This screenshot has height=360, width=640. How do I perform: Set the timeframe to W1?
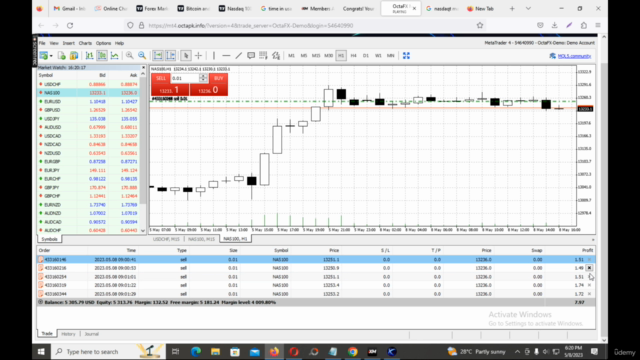[x=378, y=56]
